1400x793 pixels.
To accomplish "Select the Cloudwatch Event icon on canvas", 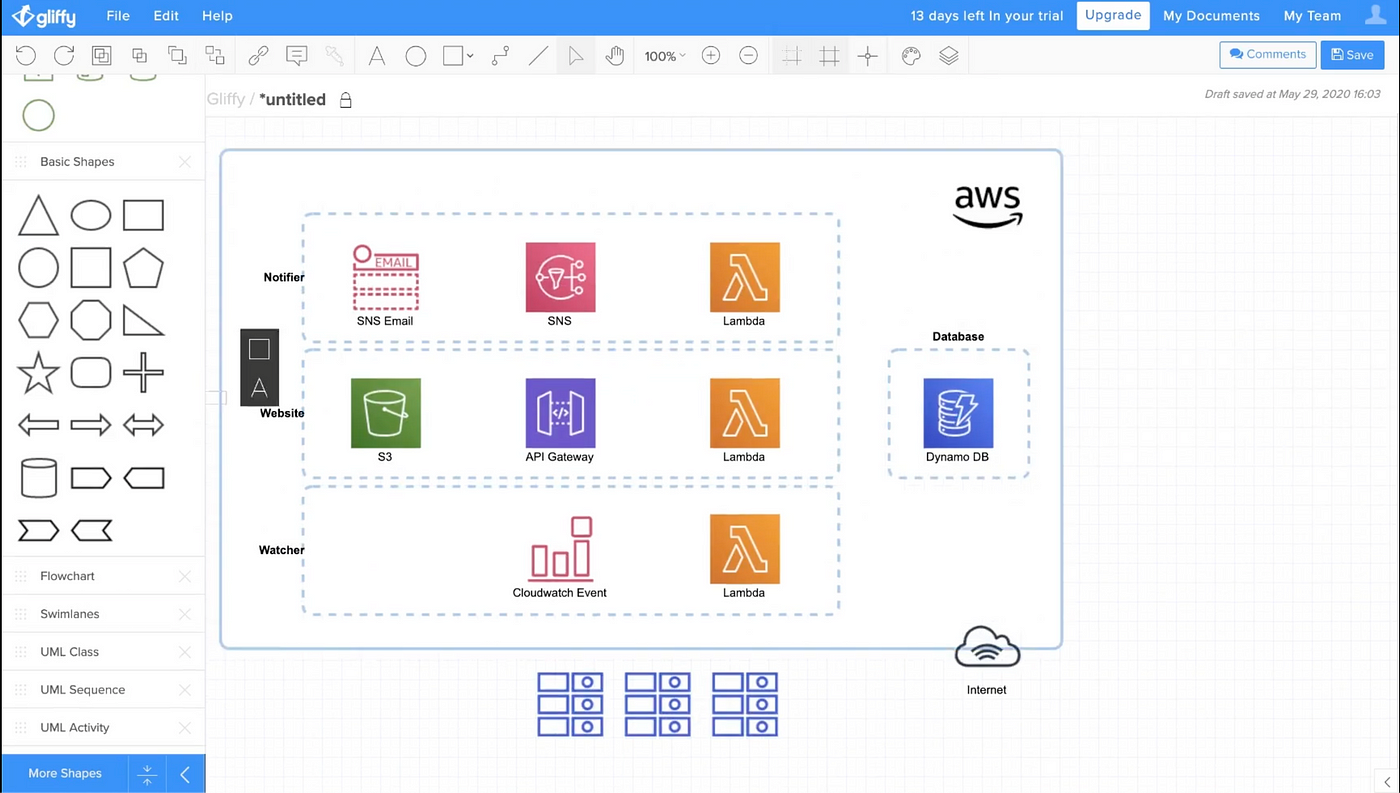I will click(x=561, y=548).
